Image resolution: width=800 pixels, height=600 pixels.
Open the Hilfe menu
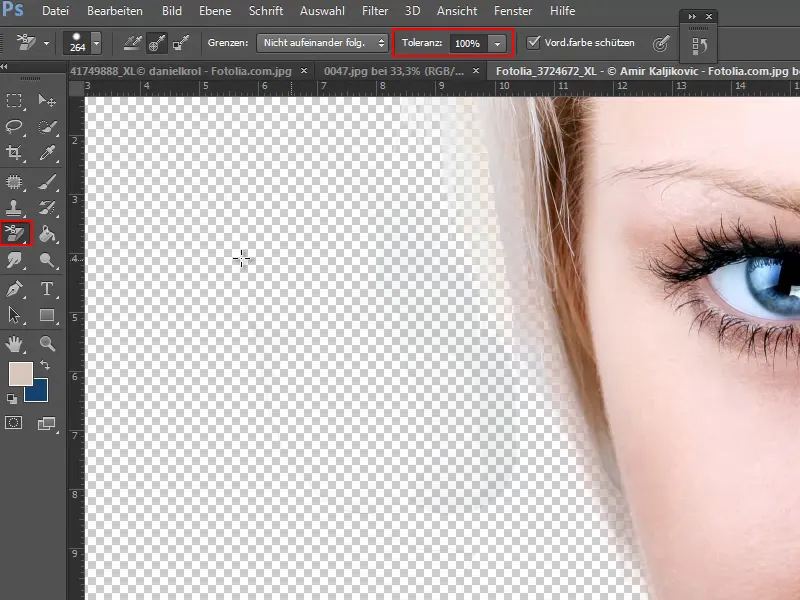tap(562, 11)
